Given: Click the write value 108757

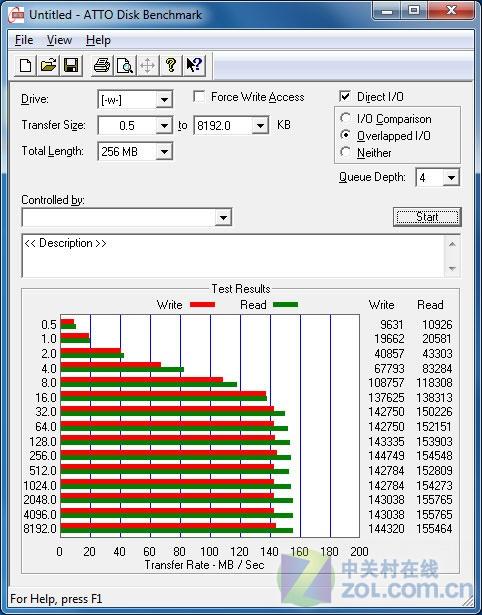Looking at the screenshot, I should click(x=386, y=382).
